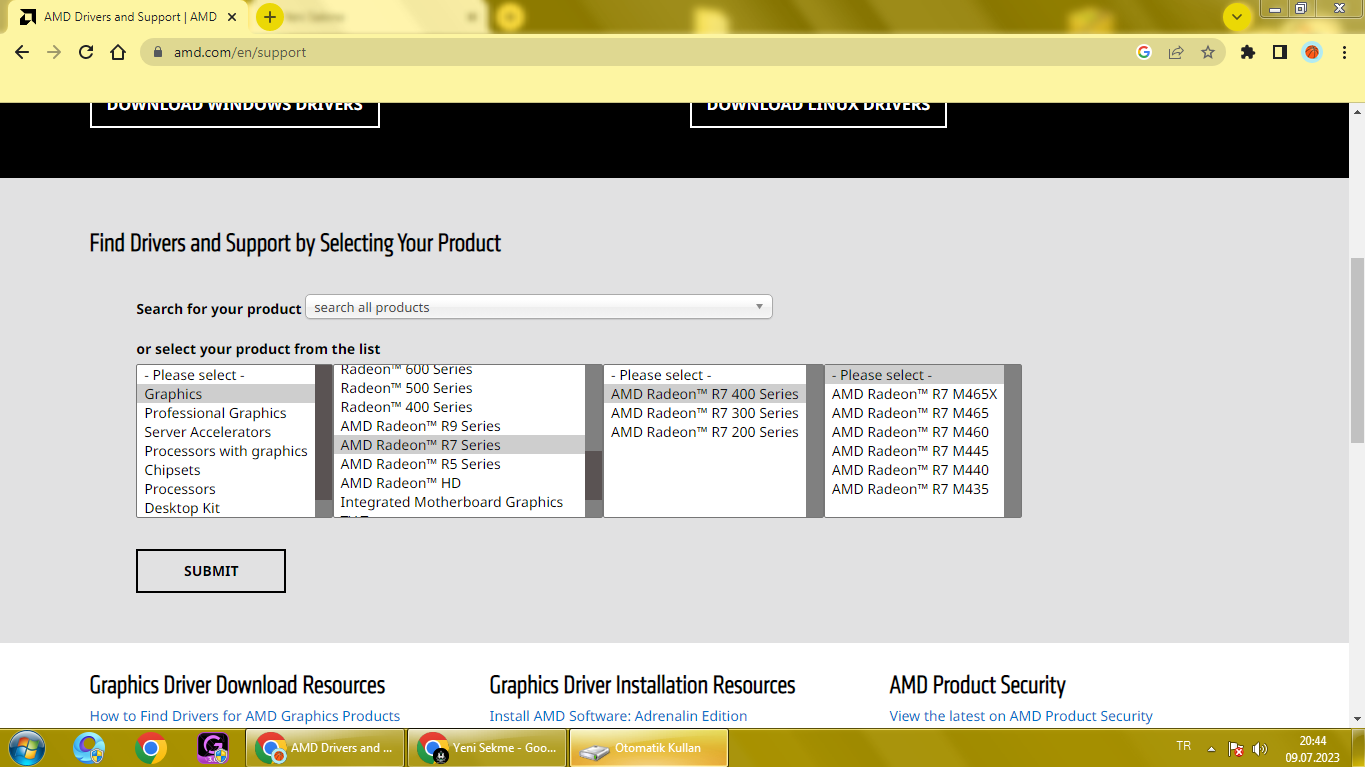Screen dimensions: 1365x767
Task: Choose Radeon 400 Series
Action: (459, 407)
